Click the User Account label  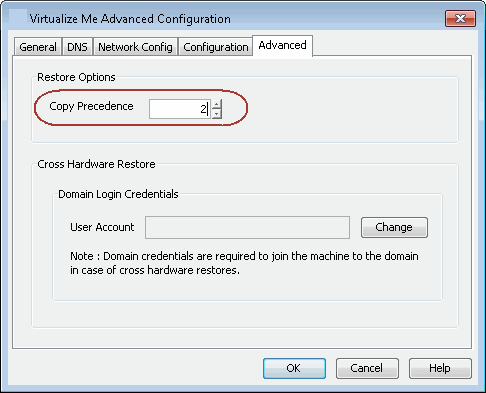click(x=102, y=227)
